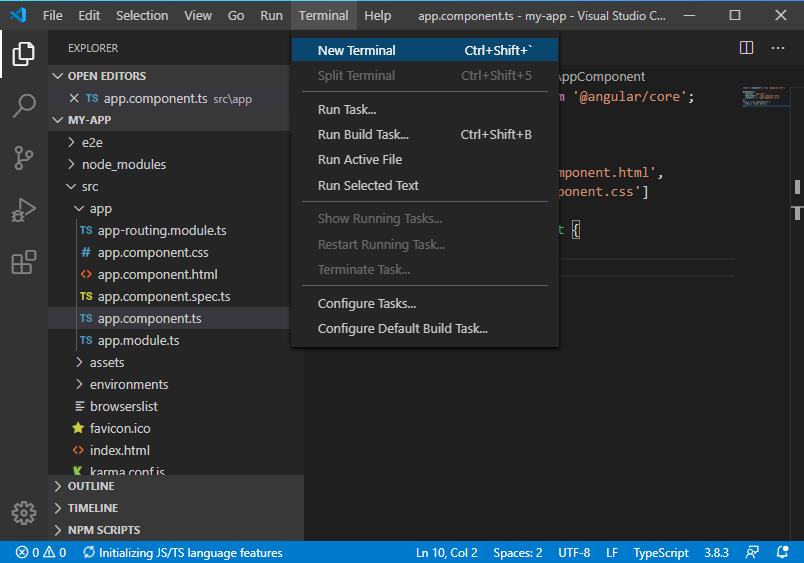
Task: Open the Manage gear icon
Action: tap(24, 513)
